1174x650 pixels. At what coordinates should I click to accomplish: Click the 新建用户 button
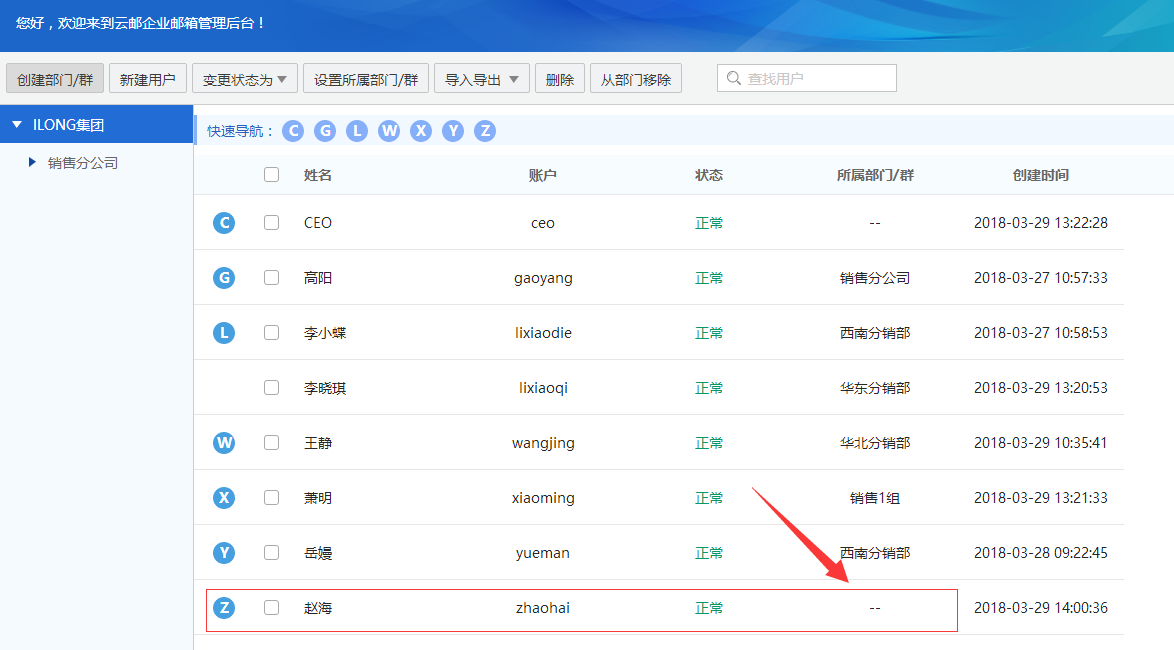[x=147, y=79]
